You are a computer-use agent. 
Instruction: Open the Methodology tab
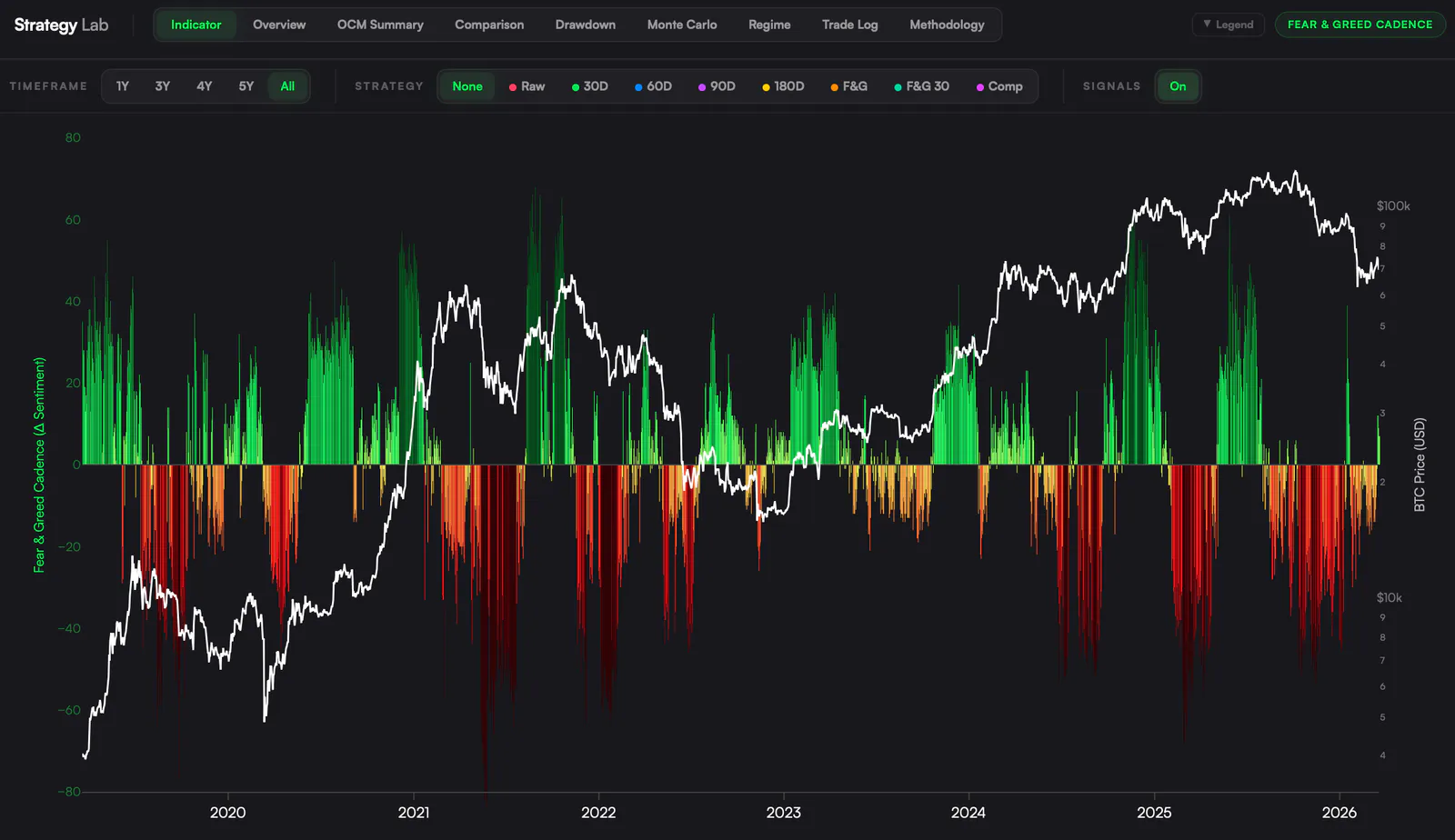click(947, 25)
